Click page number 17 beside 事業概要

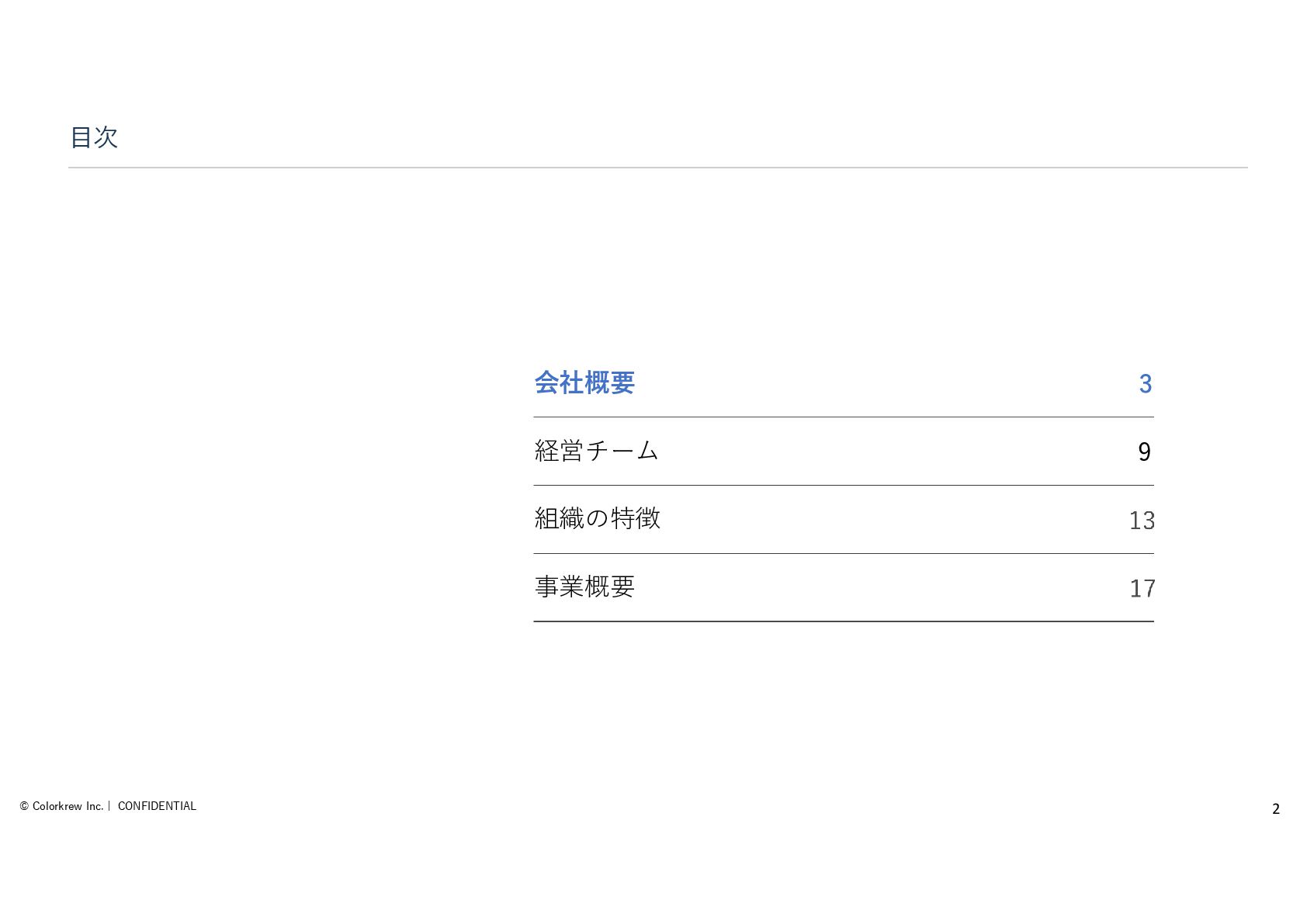point(1142,588)
